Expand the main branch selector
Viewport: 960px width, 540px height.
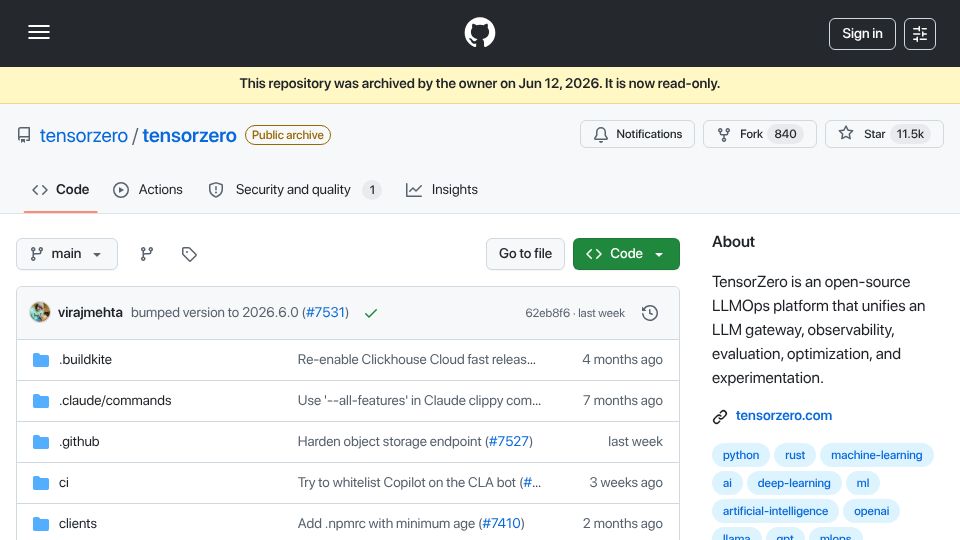click(x=67, y=254)
